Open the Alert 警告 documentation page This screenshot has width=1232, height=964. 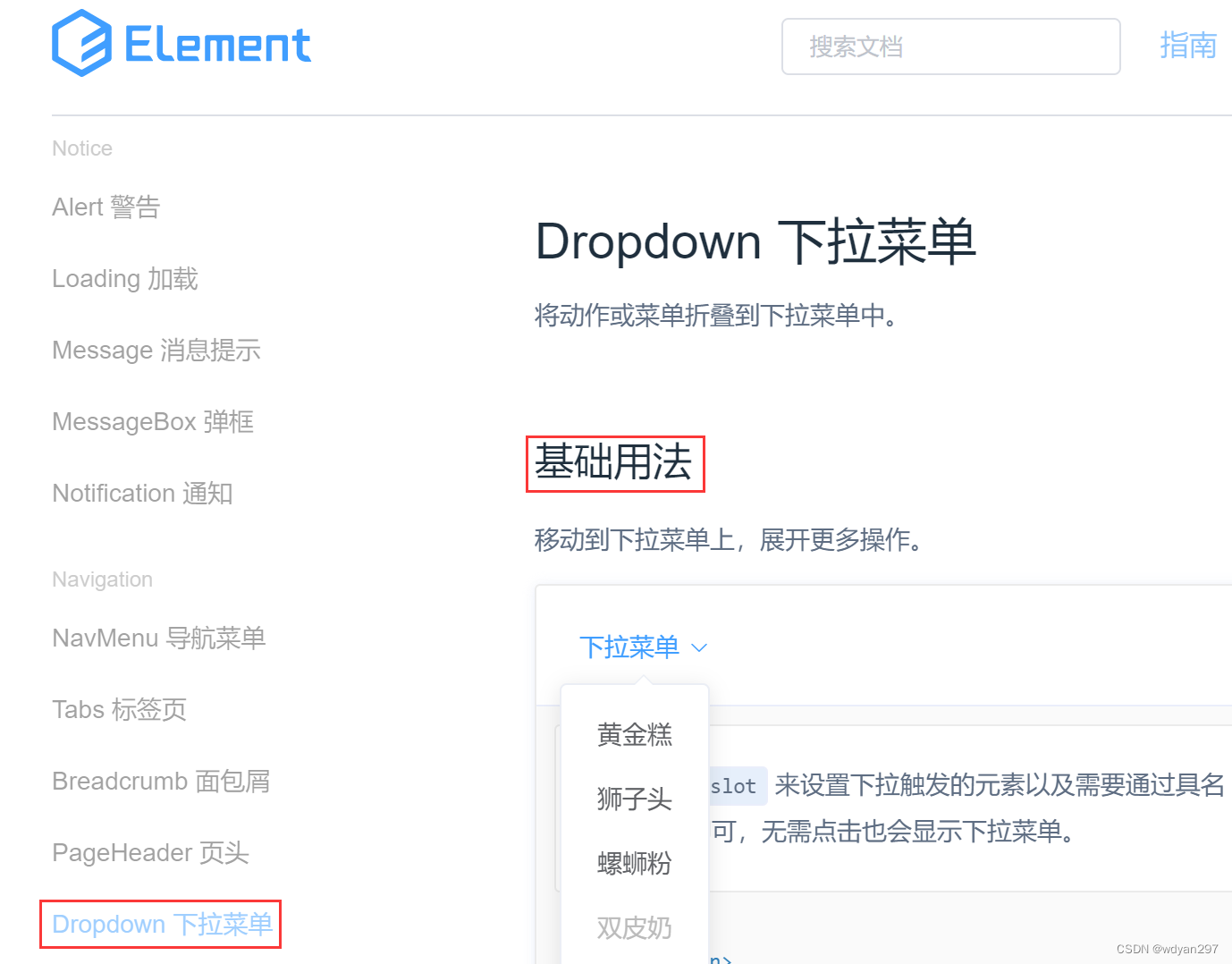click(105, 207)
